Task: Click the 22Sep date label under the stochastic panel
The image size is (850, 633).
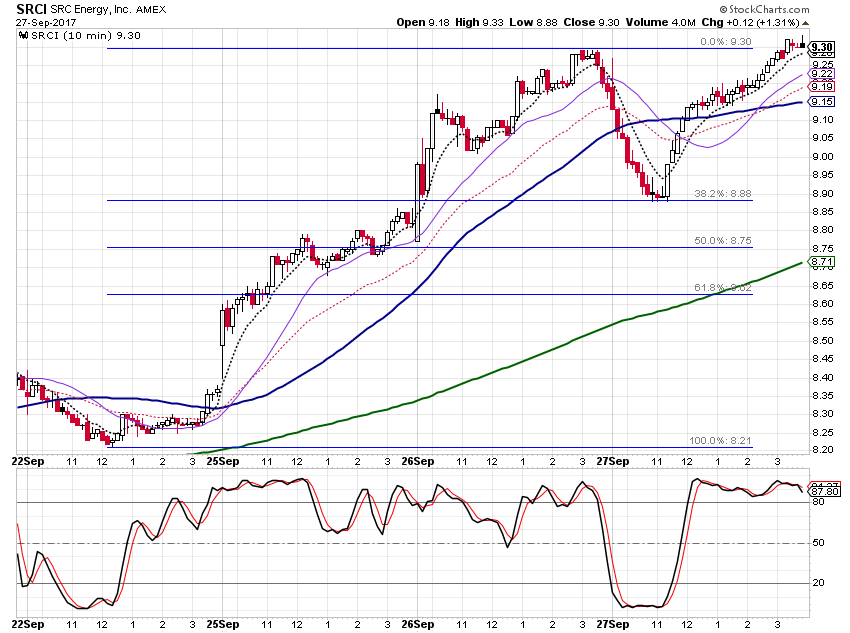Action: point(28,624)
